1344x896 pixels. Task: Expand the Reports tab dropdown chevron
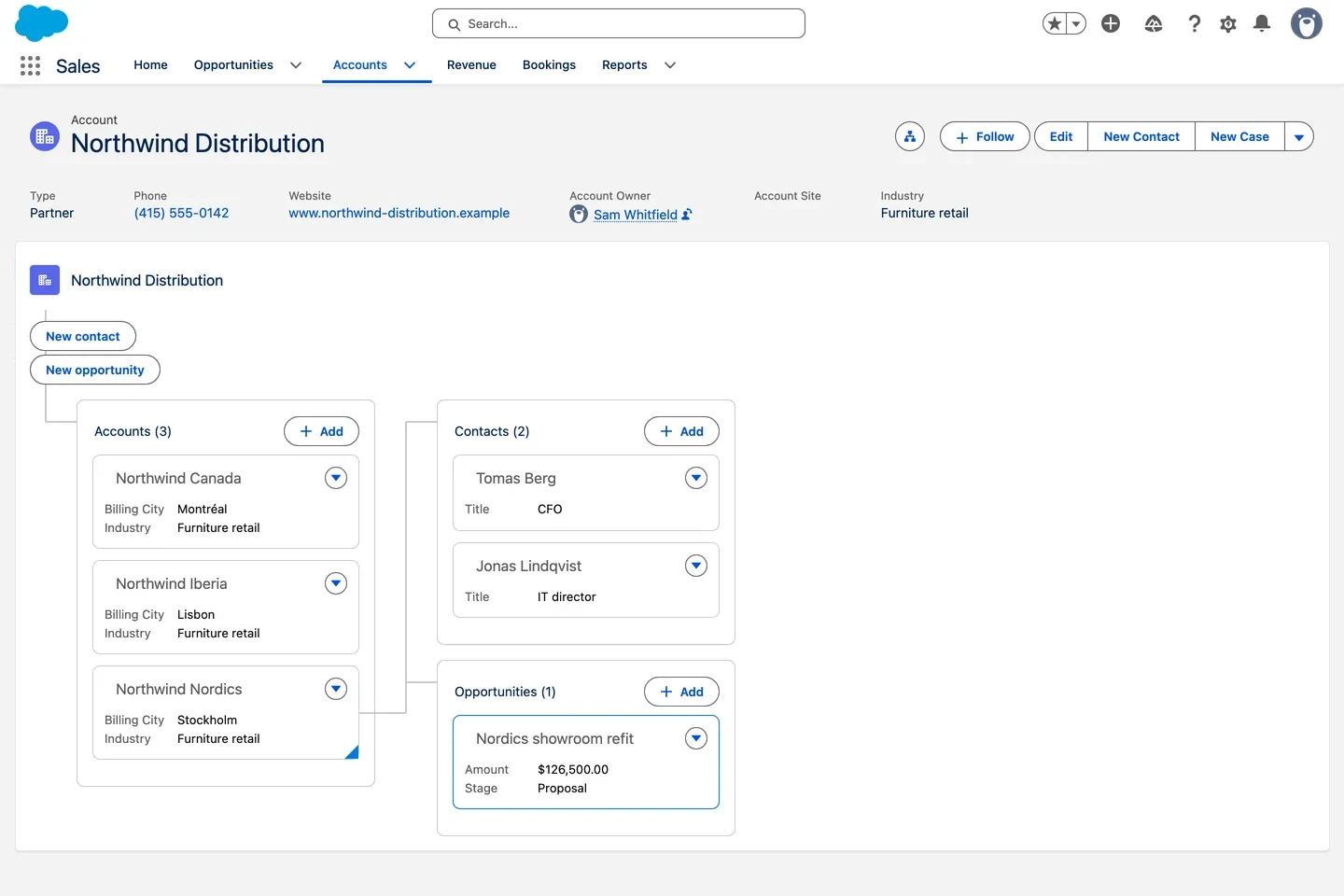(x=670, y=65)
